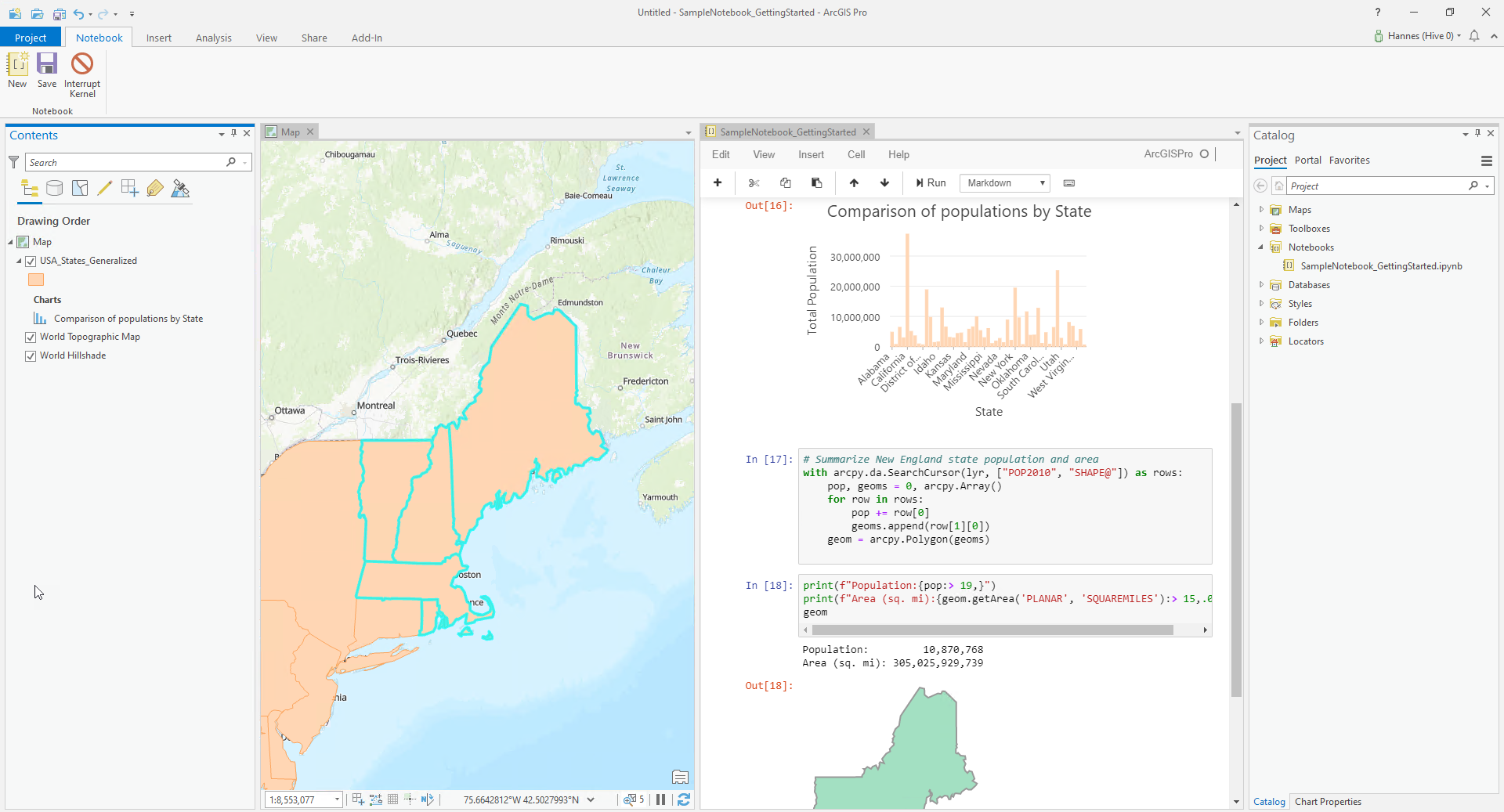The image size is (1504, 812).
Task: Open the map scale dropdown
Action: click(338, 799)
